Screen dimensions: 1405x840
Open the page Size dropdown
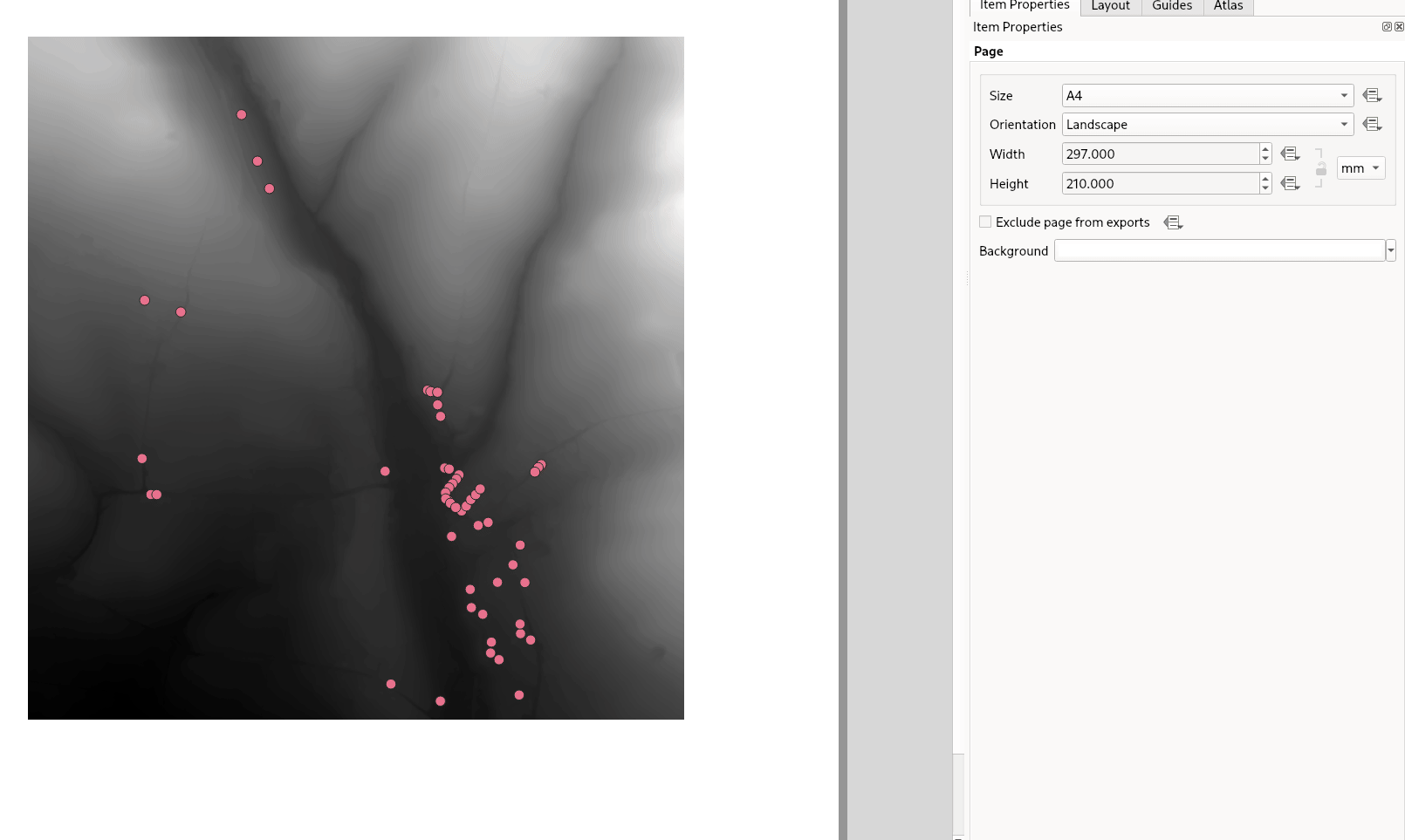click(1207, 96)
